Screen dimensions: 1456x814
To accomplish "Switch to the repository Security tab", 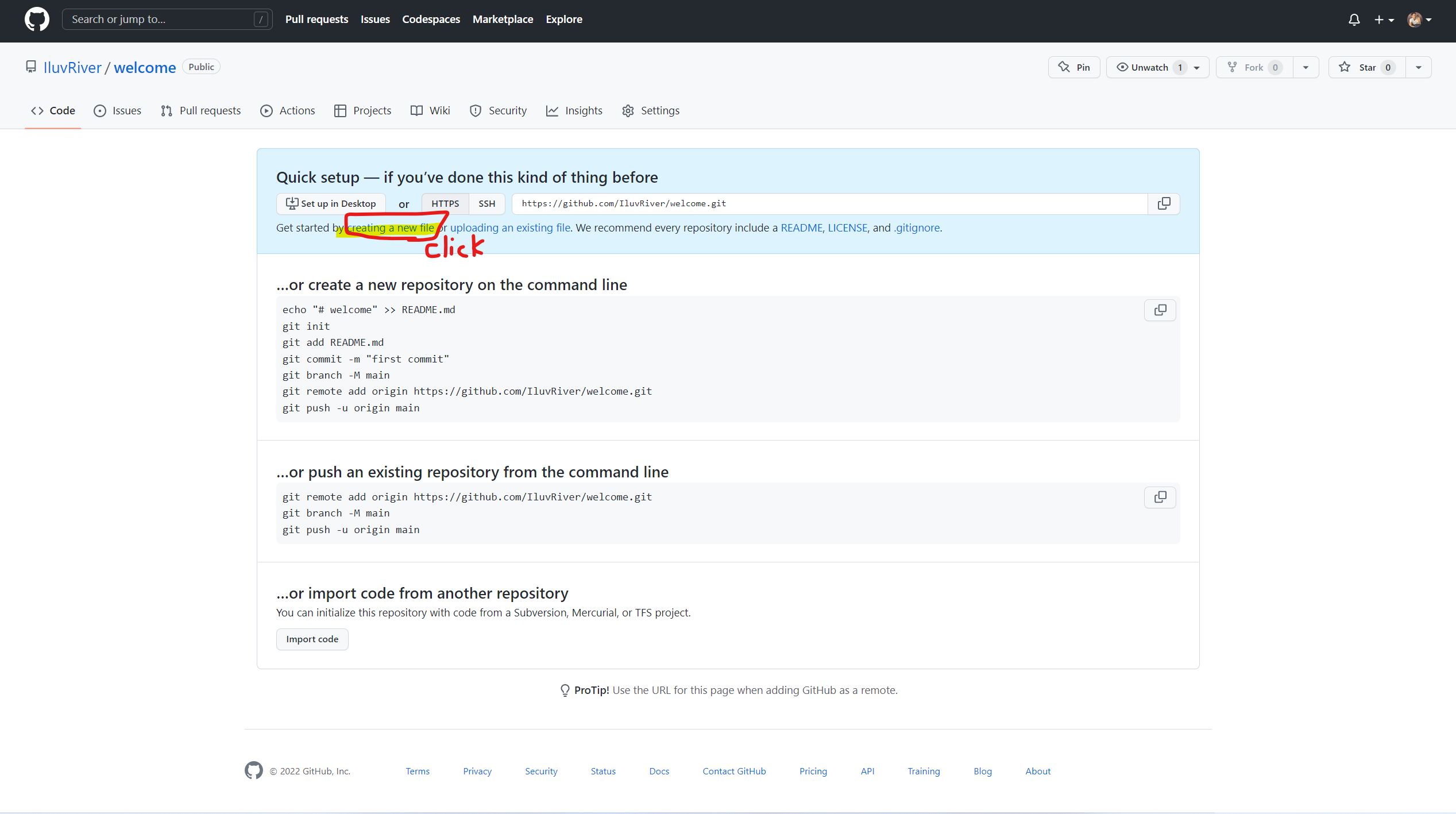I will pos(498,111).
